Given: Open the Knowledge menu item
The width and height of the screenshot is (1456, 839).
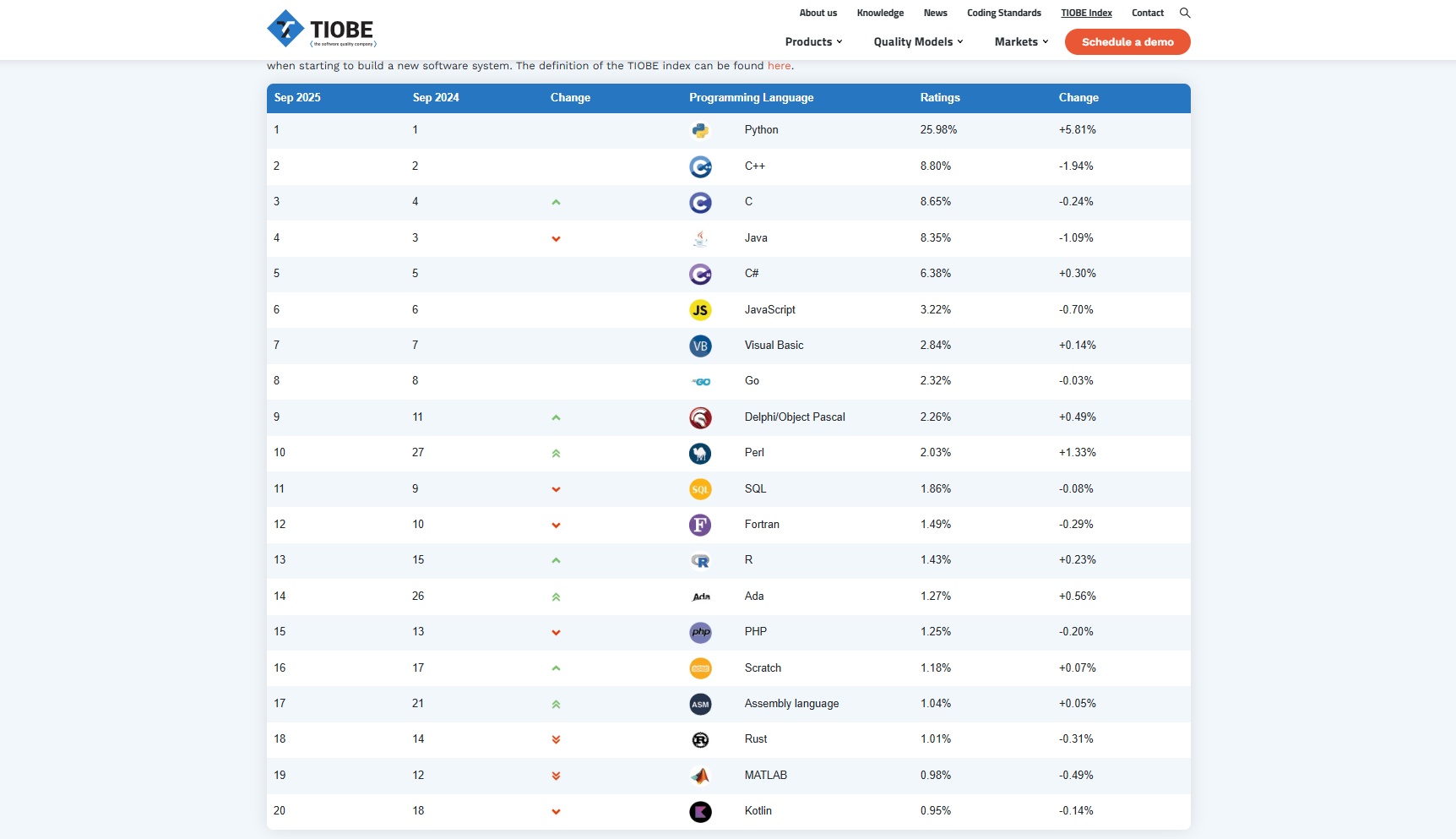Looking at the screenshot, I should point(880,13).
